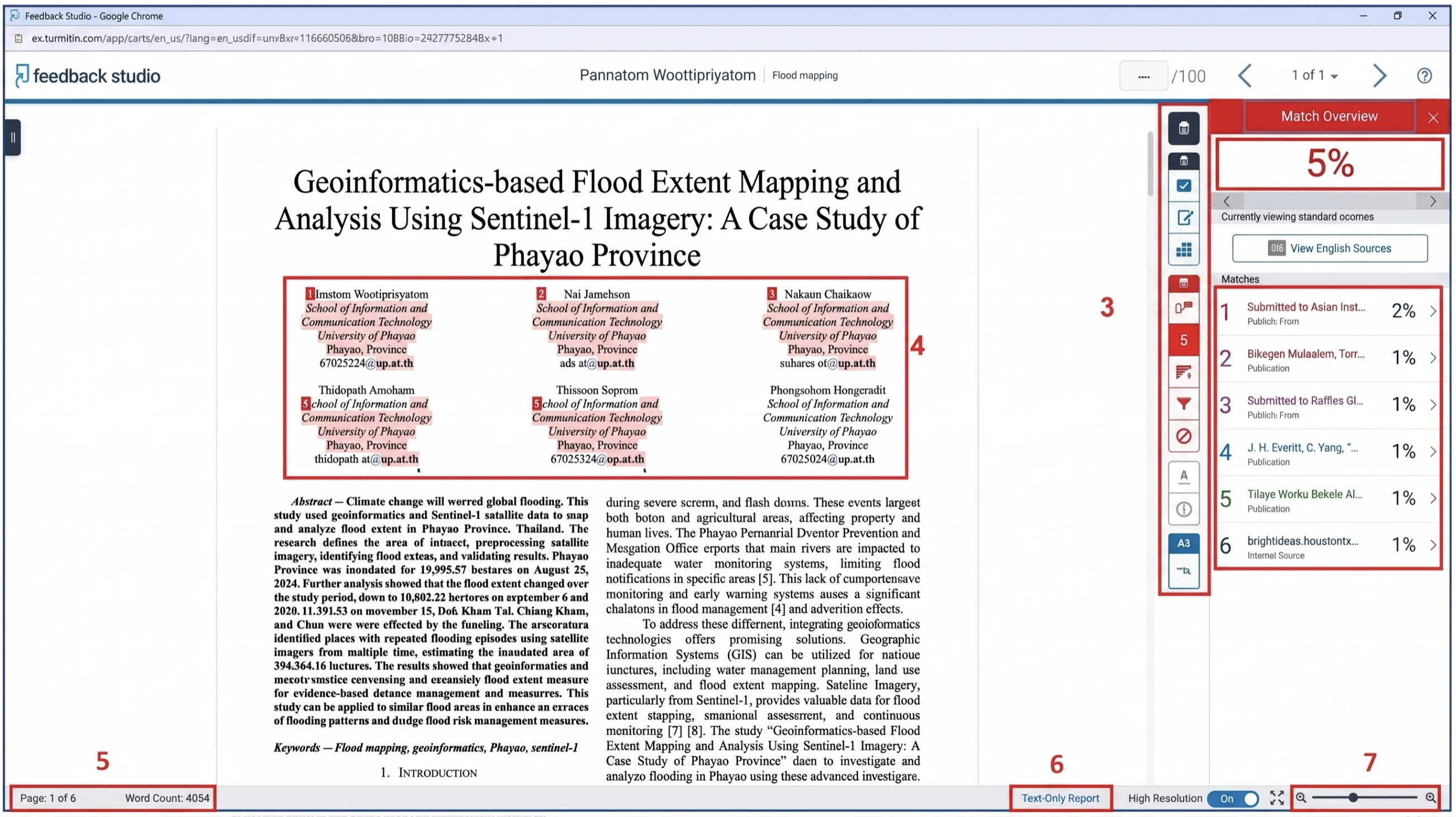Open the Text-Only Report link

click(1060, 798)
